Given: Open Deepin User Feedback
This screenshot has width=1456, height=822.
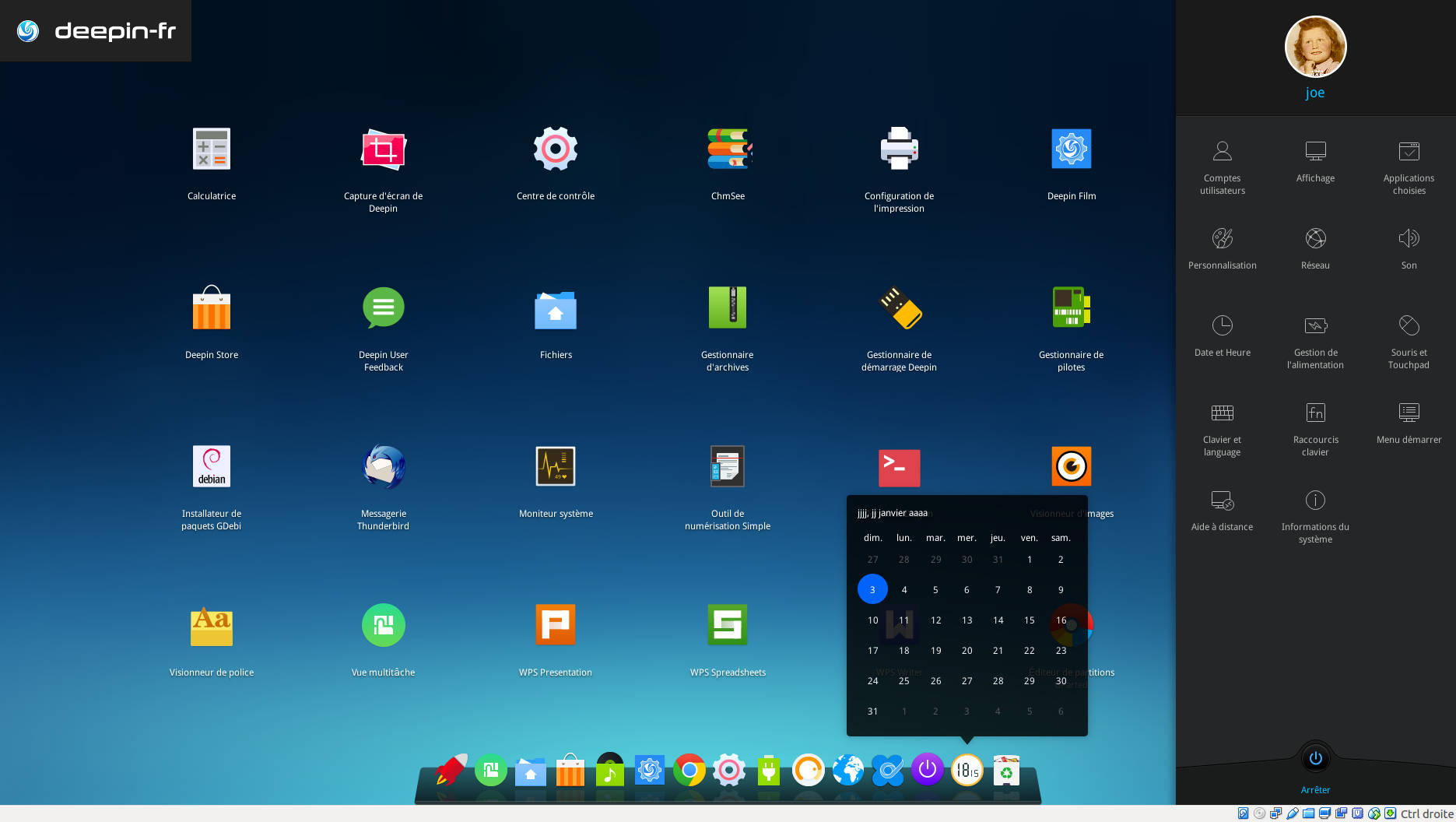Looking at the screenshot, I should tap(383, 307).
